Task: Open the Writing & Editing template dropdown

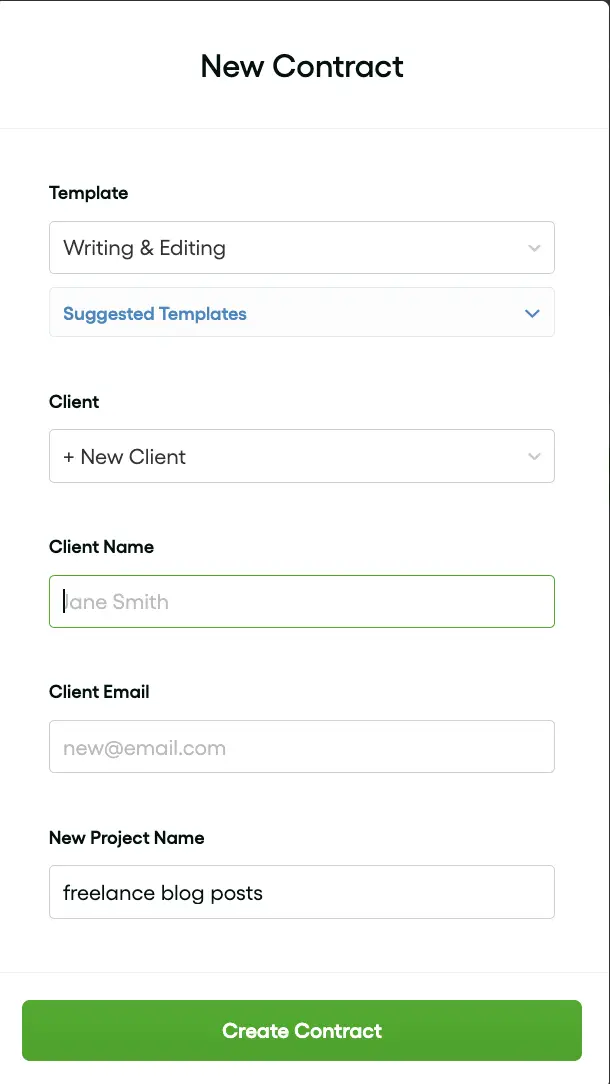Action: click(300, 248)
